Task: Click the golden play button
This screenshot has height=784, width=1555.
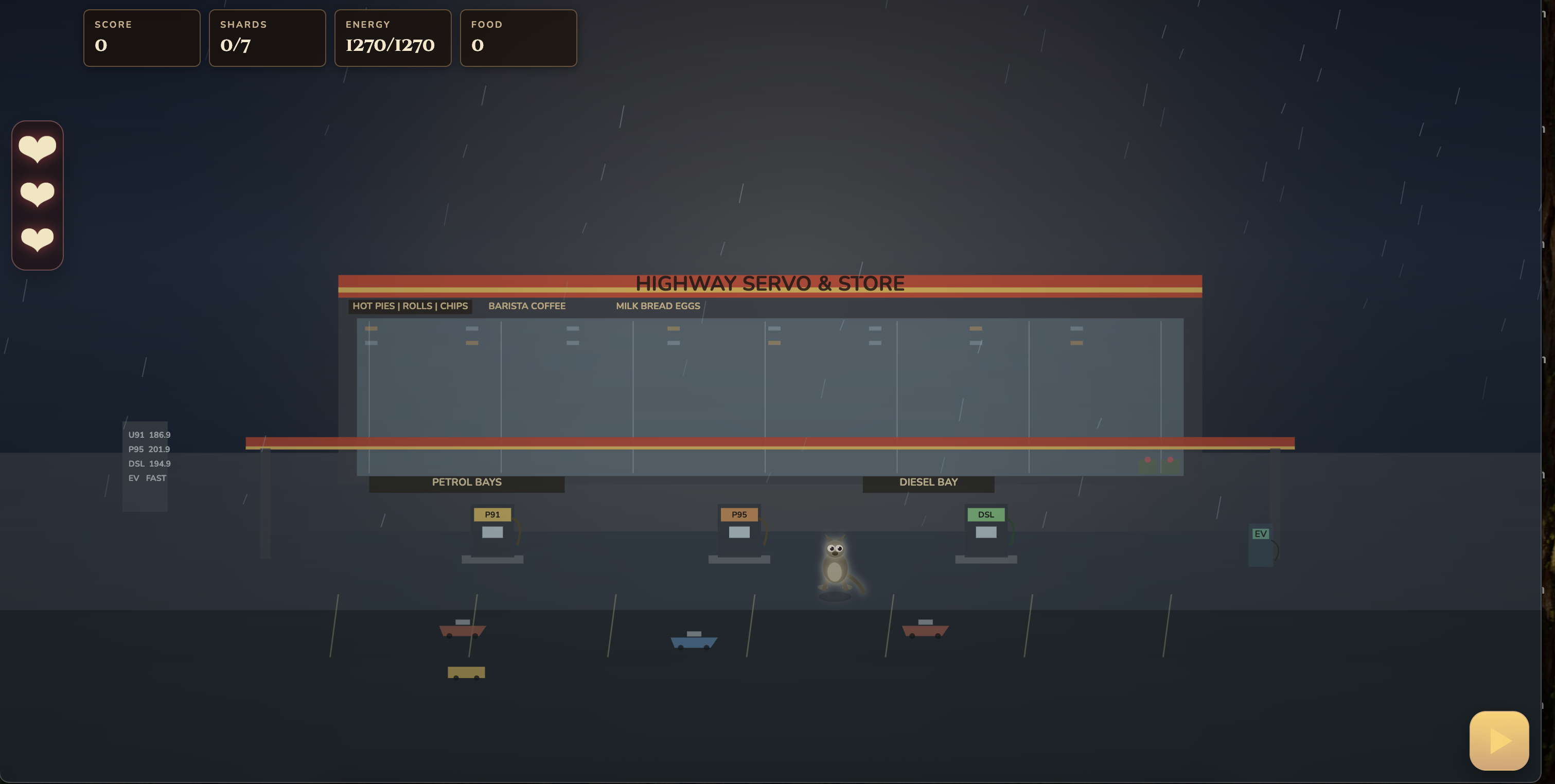Action: (1499, 741)
